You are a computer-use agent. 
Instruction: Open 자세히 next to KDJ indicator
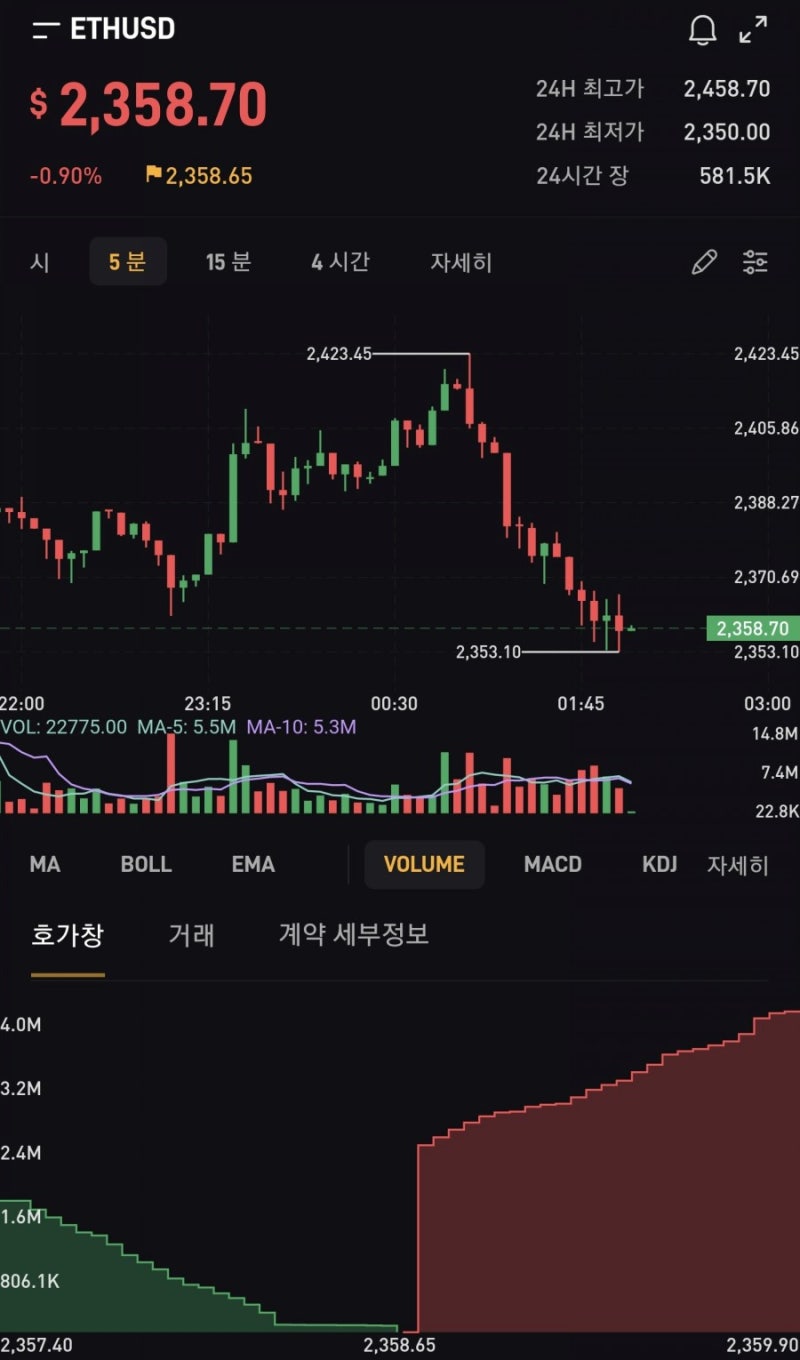740,864
